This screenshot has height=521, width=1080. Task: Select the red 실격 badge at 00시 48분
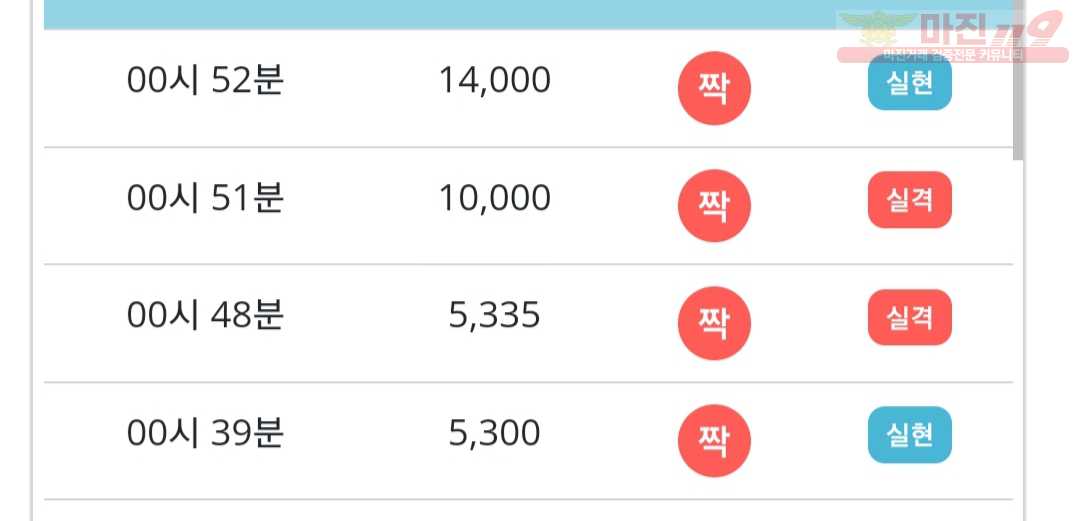coord(910,317)
